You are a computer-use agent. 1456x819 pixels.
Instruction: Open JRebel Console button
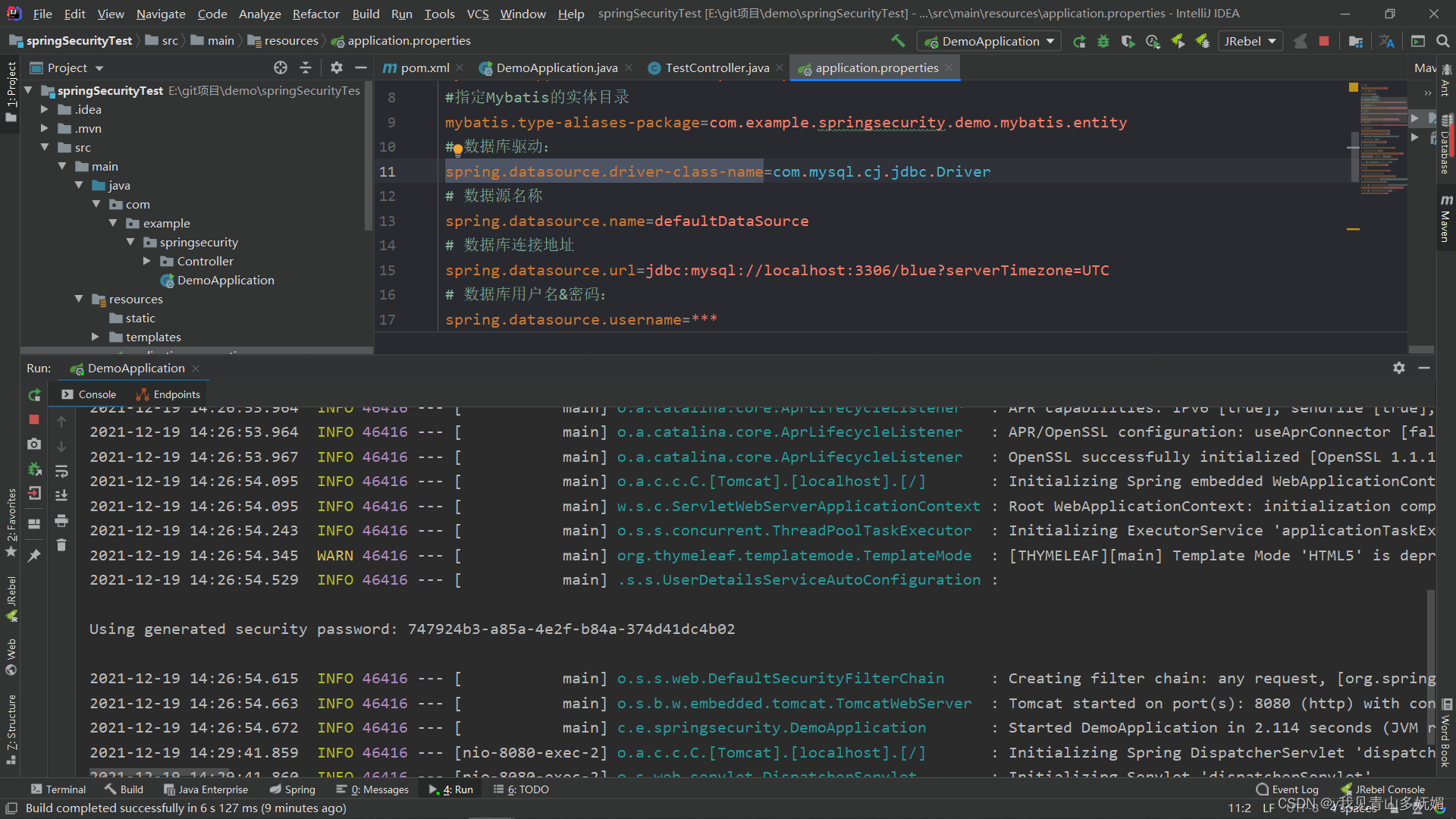1382,789
